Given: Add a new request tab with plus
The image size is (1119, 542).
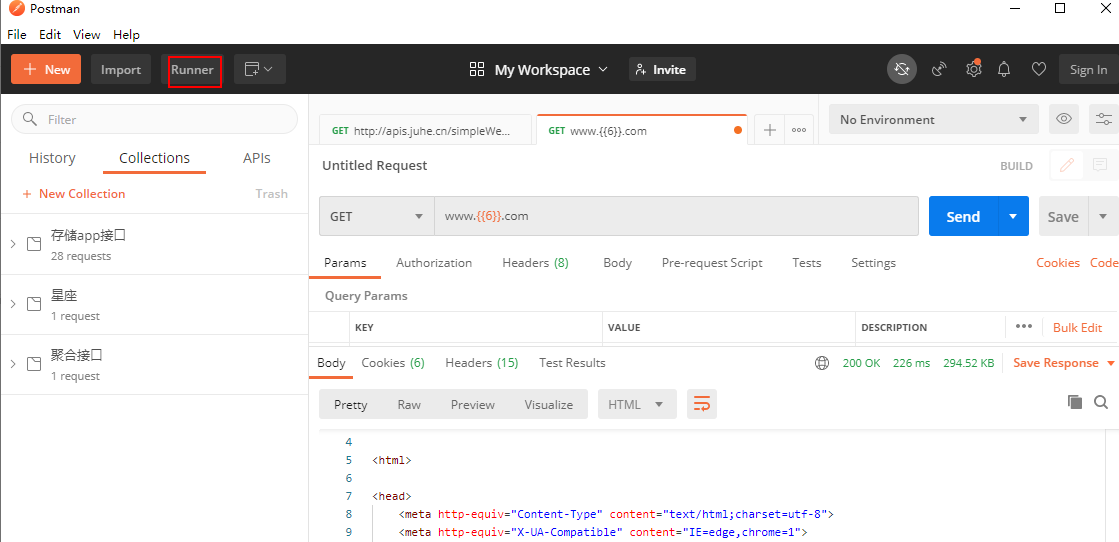Looking at the screenshot, I should (769, 131).
